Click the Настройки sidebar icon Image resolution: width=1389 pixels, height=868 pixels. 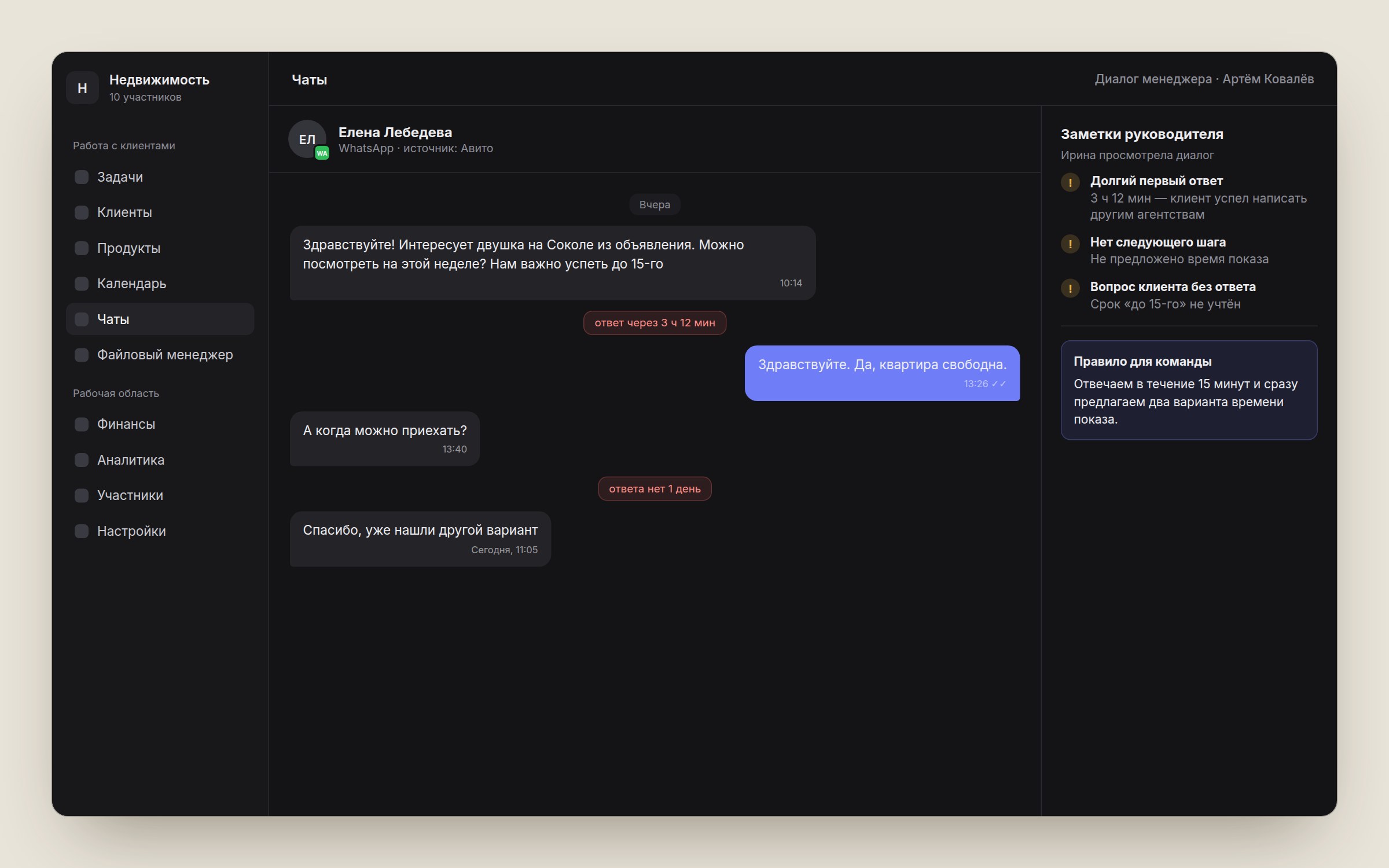click(82, 531)
